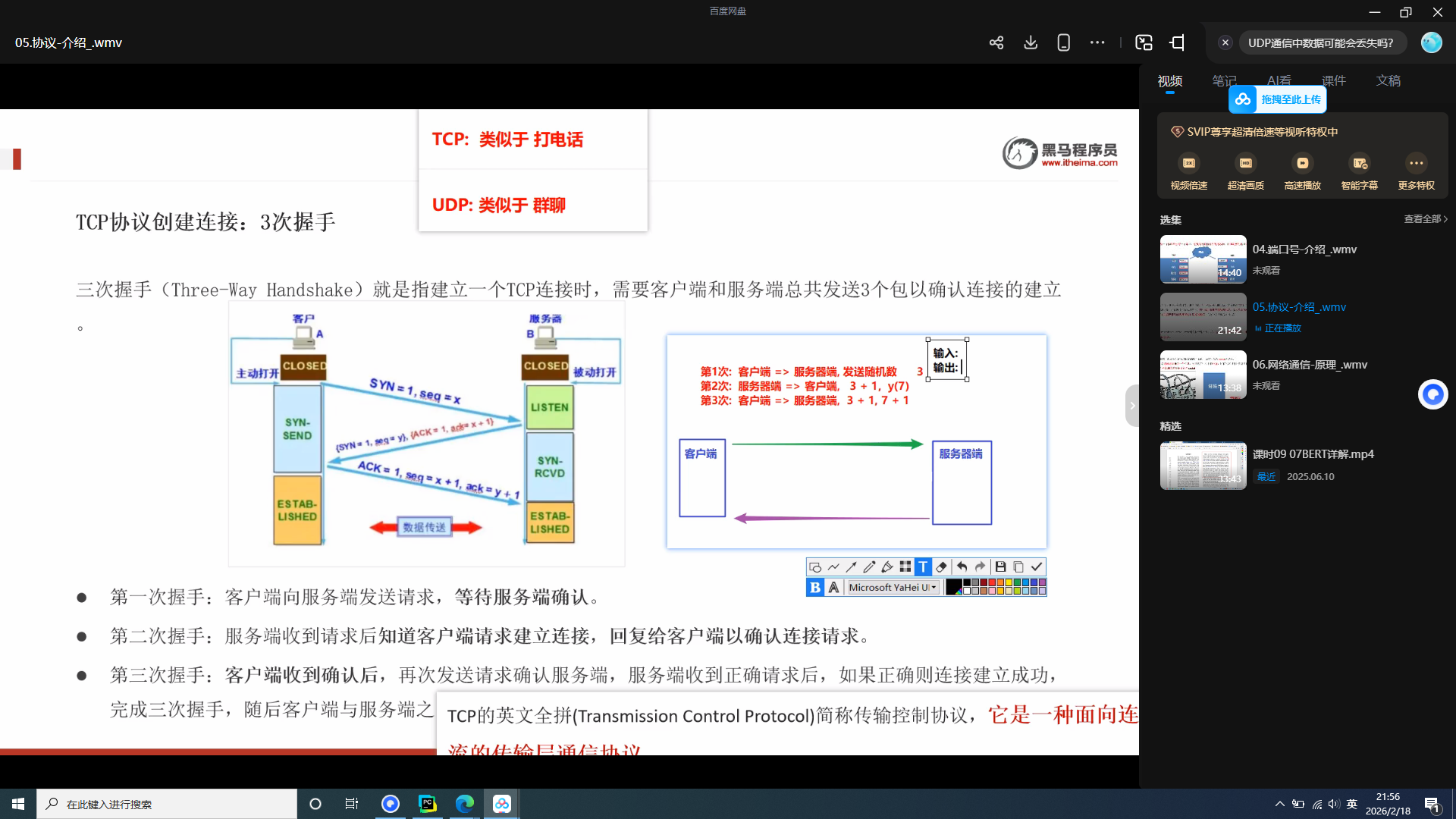Switch to the 文稿 tab
1456x819 pixels.
point(1388,81)
